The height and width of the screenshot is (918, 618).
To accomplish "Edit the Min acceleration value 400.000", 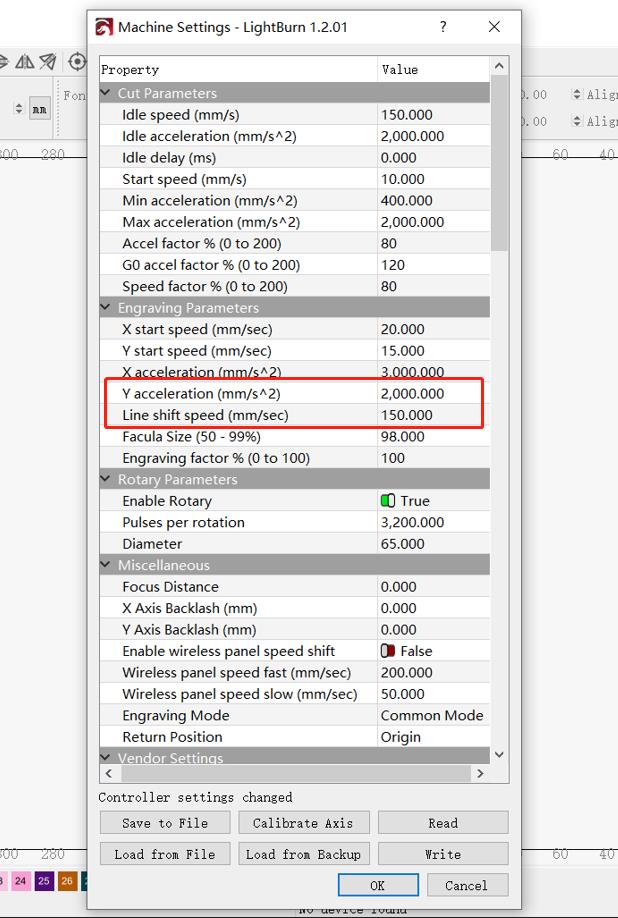I will [x=434, y=200].
